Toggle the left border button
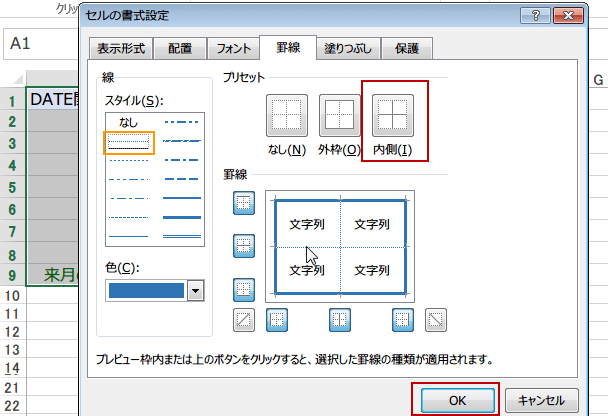608x416 pixels. click(x=277, y=320)
